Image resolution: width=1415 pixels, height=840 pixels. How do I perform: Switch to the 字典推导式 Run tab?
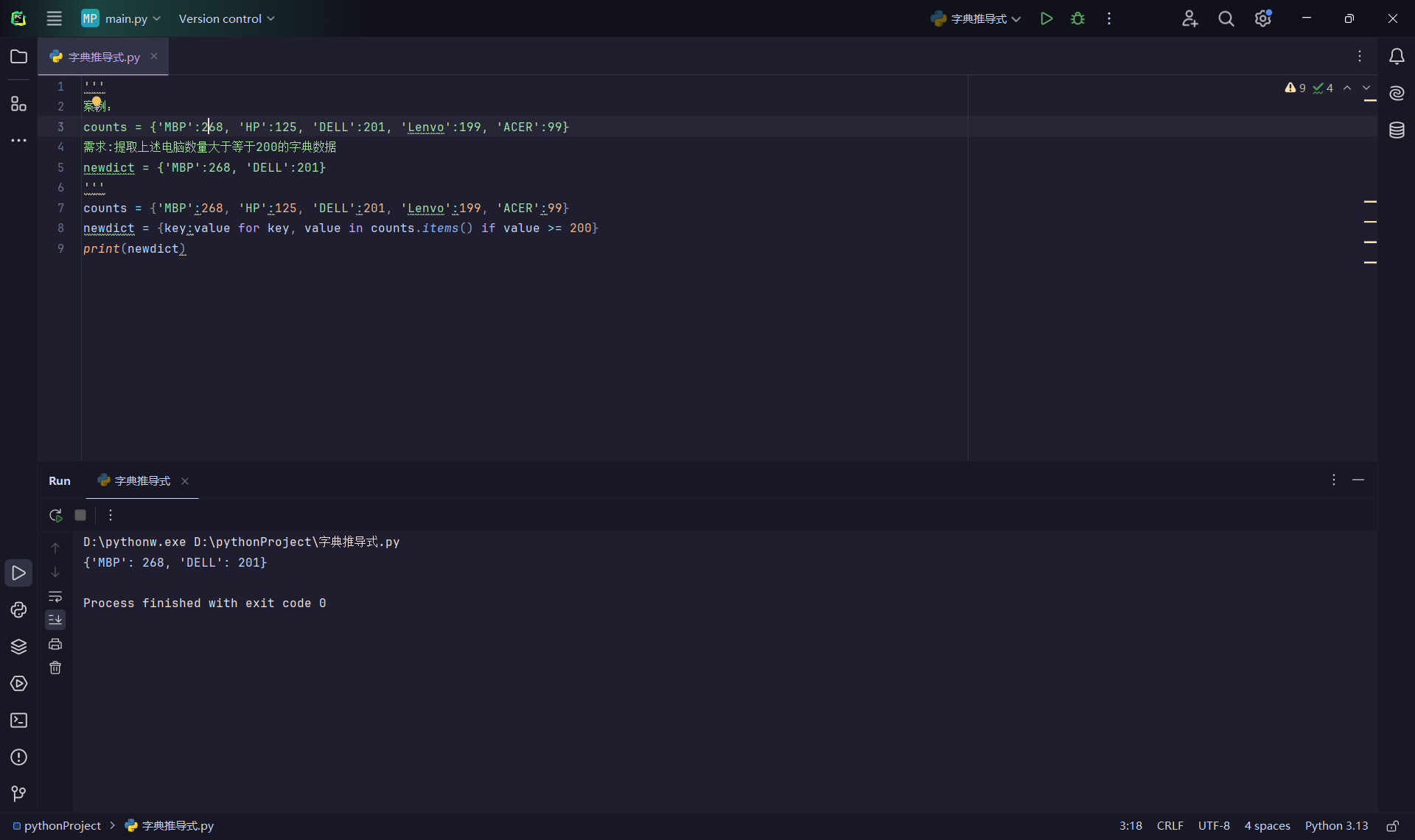click(x=141, y=480)
